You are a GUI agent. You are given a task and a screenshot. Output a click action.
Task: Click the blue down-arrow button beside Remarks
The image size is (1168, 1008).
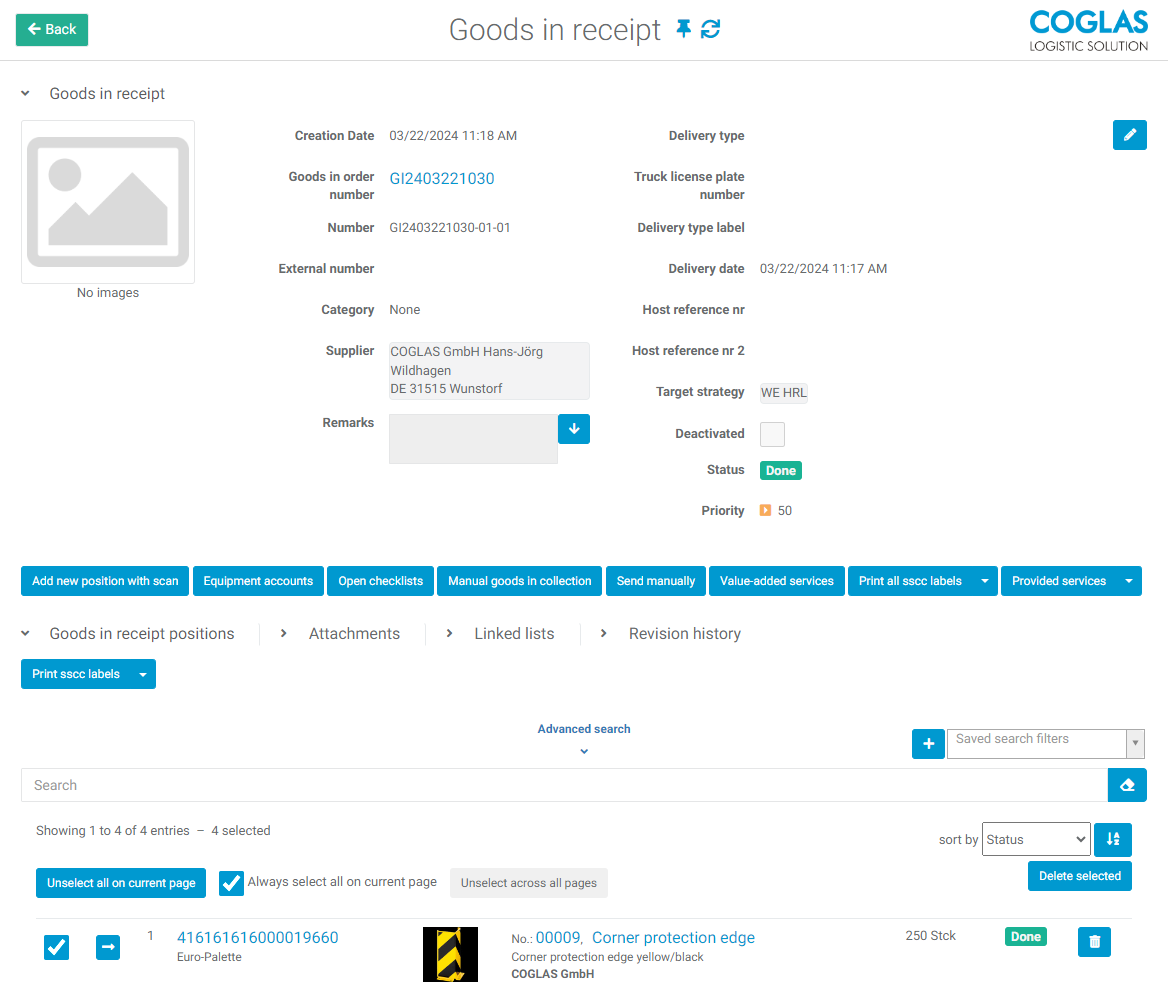pyautogui.click(x=574, y=429)
